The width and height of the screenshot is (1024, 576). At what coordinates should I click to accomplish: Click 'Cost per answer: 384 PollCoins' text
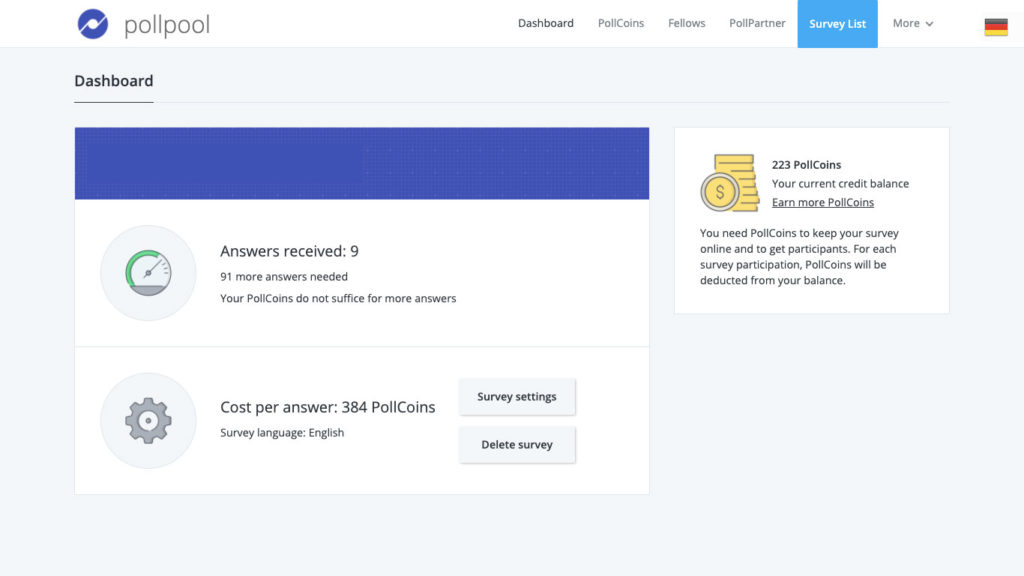point(328,408)
